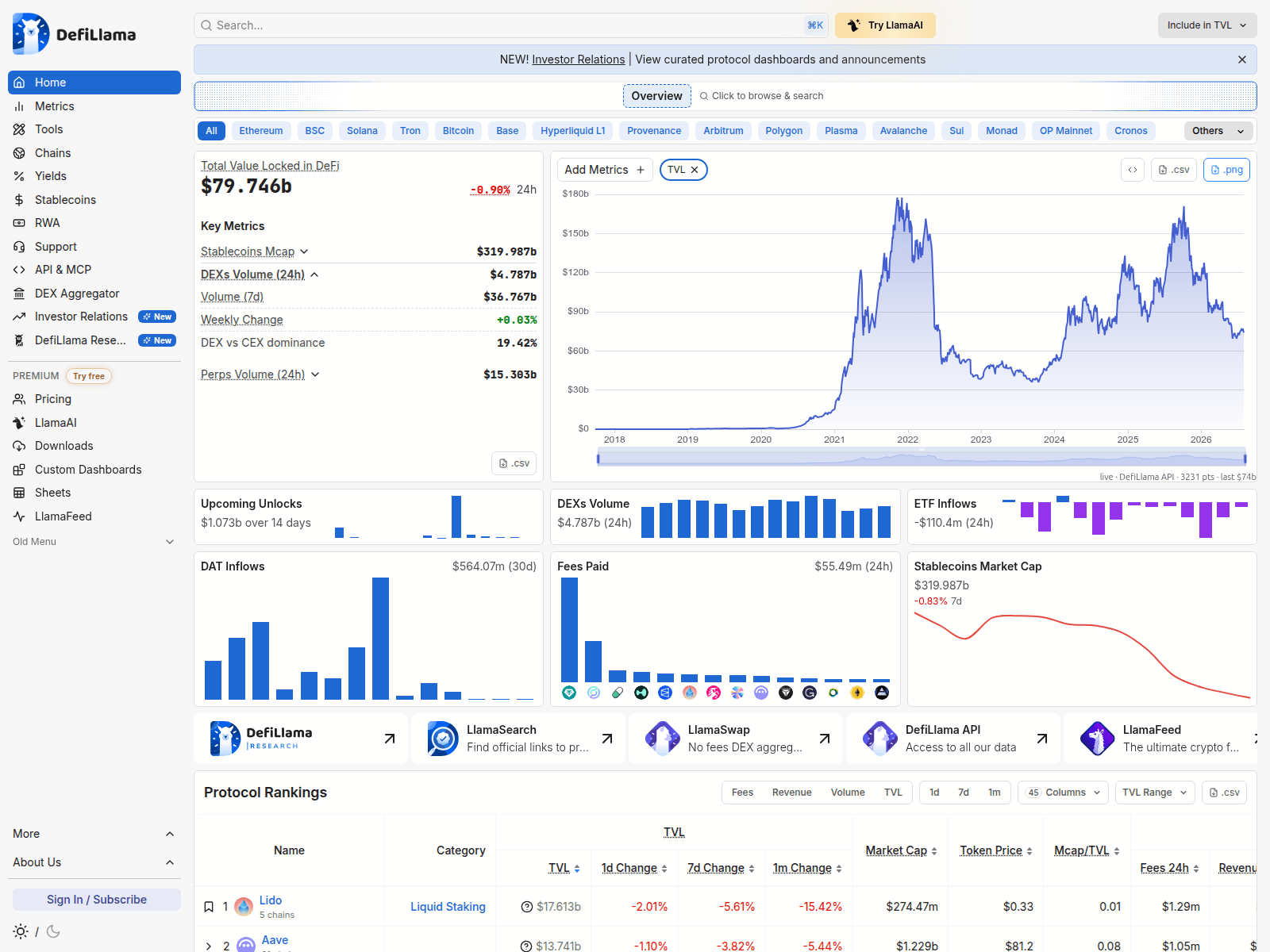The height and width of the screenshot is (952, 1270).
Task: Click in the Search field
Action: tap(511, 25)
